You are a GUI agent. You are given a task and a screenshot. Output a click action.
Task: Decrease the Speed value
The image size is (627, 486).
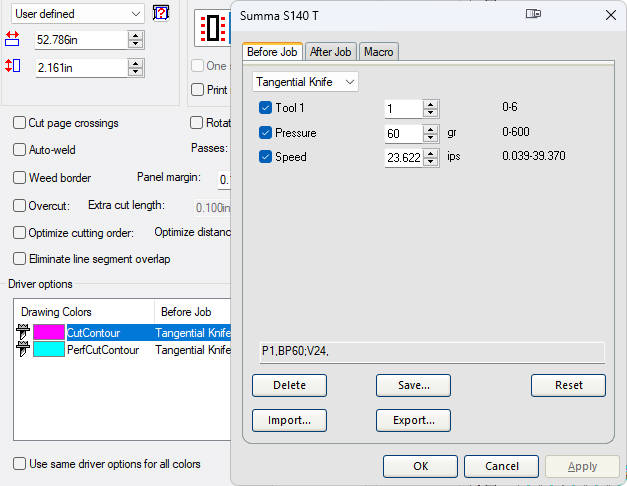click(x=430, y=161)
